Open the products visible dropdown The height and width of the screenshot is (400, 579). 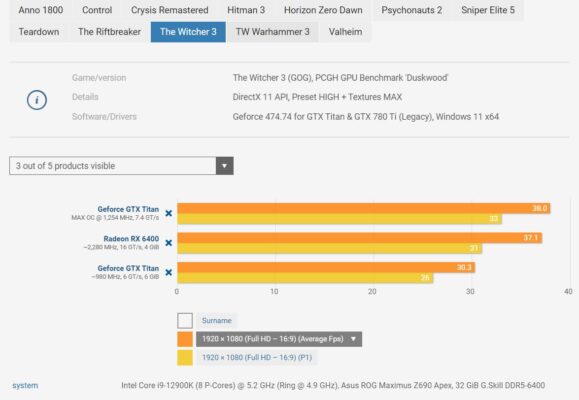(121, 166)
